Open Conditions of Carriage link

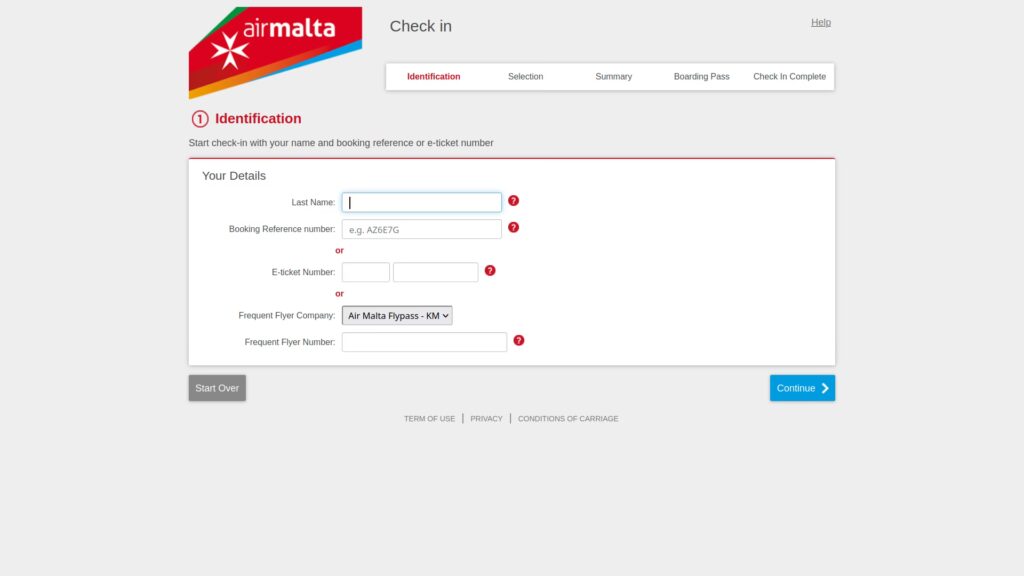[x=567, y=419]
